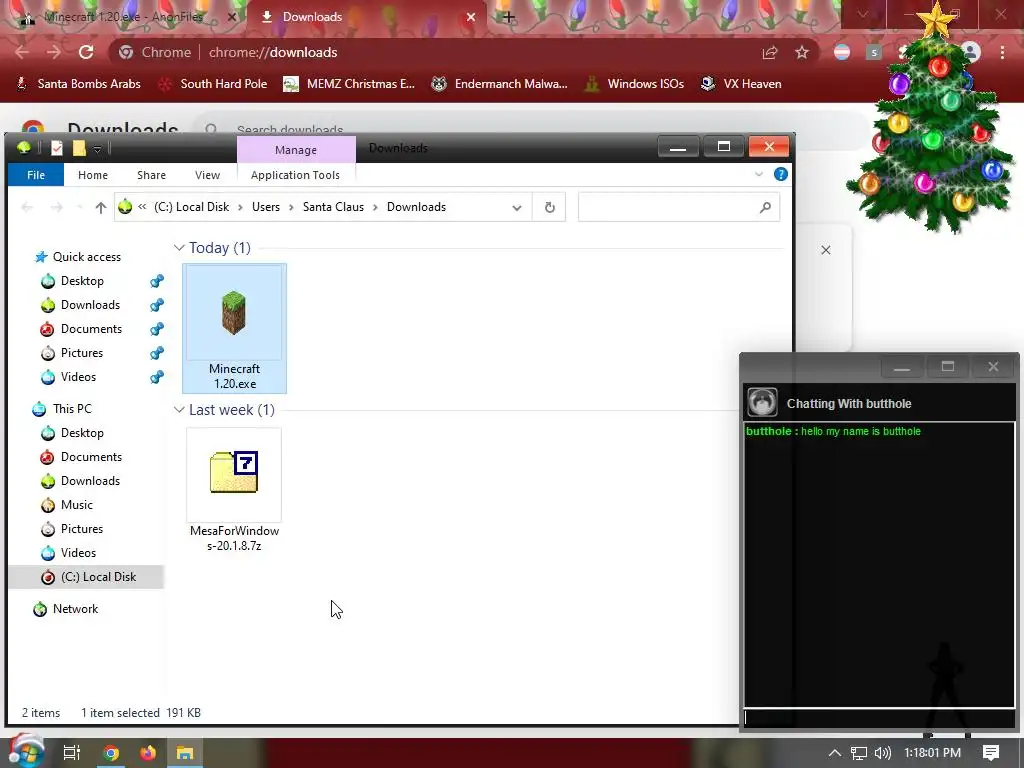
Task: Open Explorer help icon
Action: [780, 174]
